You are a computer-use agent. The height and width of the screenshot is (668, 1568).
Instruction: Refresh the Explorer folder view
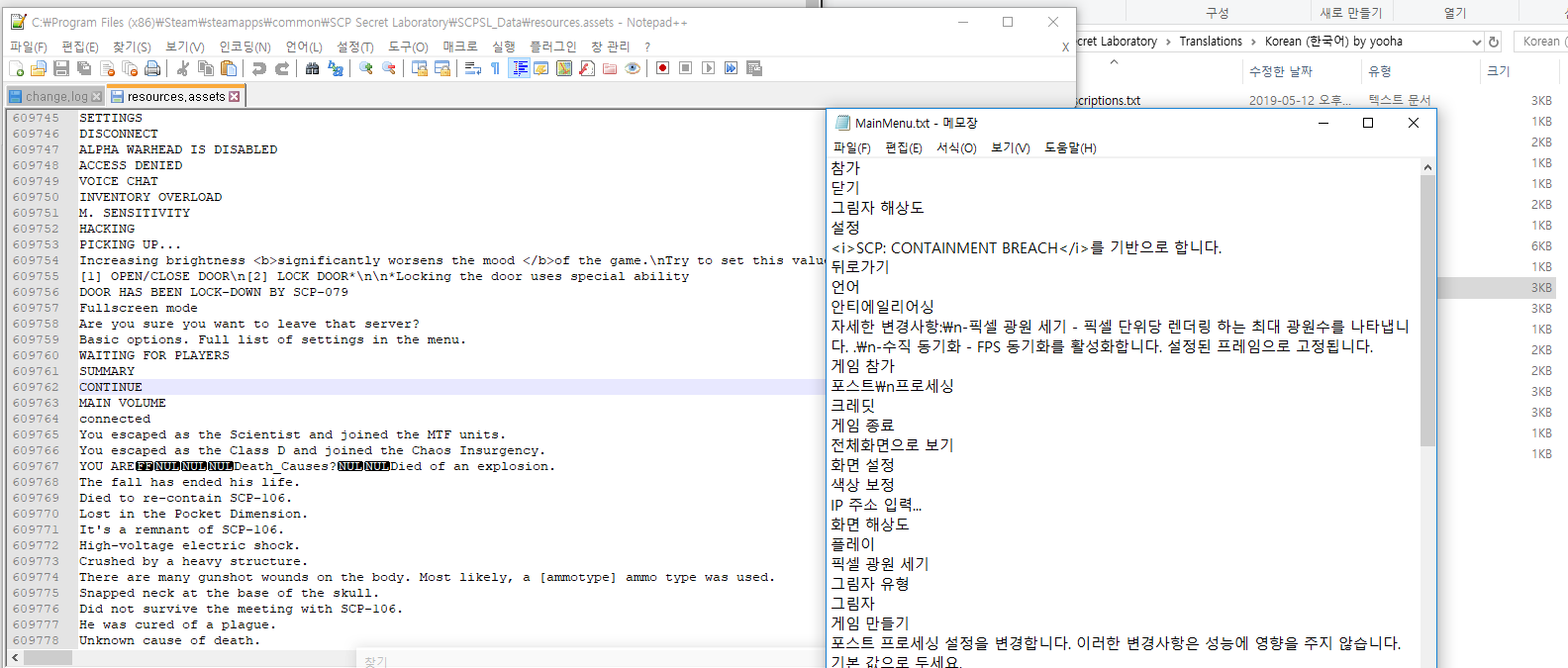pos(1494,42)
